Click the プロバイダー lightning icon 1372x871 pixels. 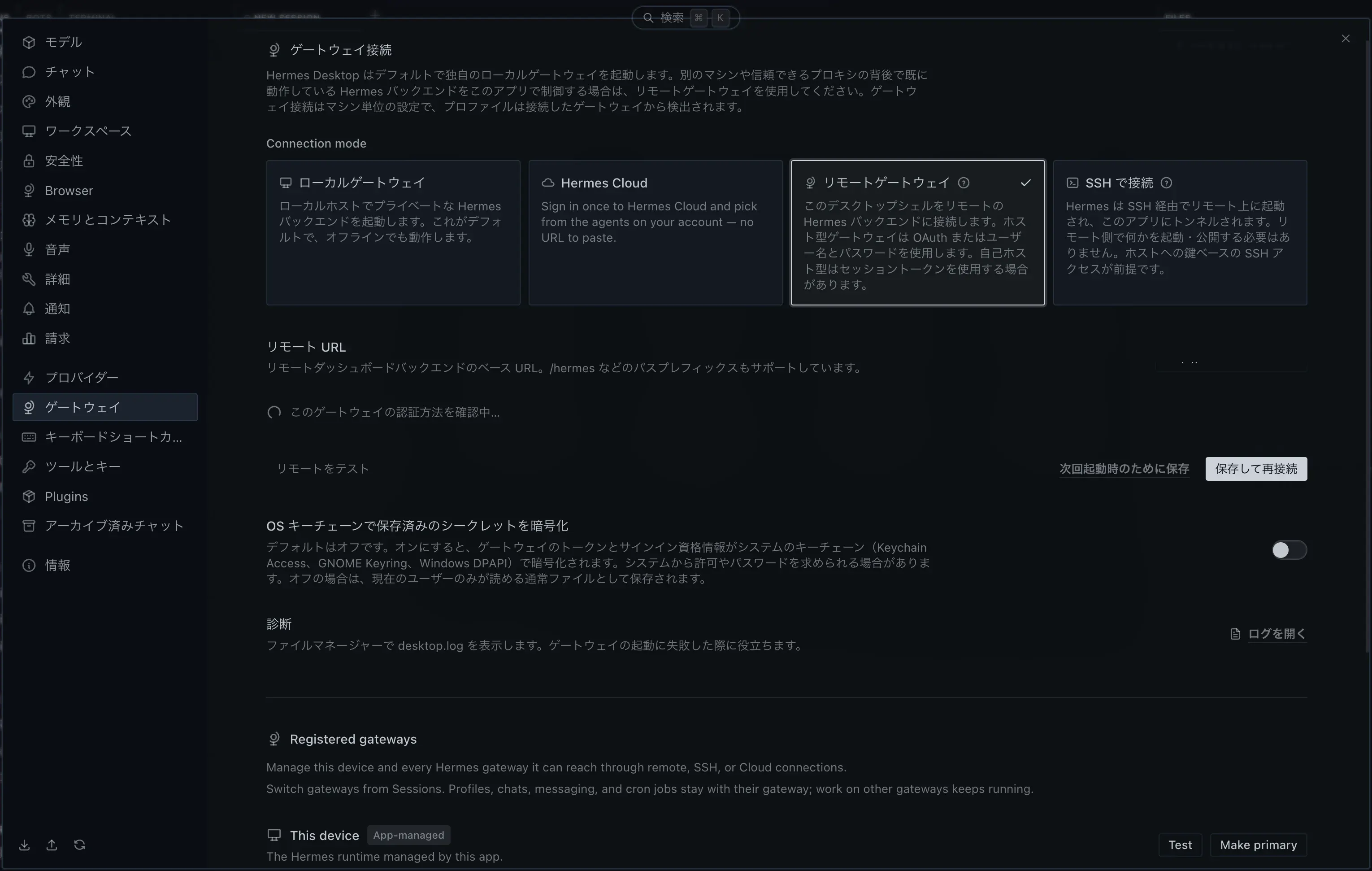29,377
